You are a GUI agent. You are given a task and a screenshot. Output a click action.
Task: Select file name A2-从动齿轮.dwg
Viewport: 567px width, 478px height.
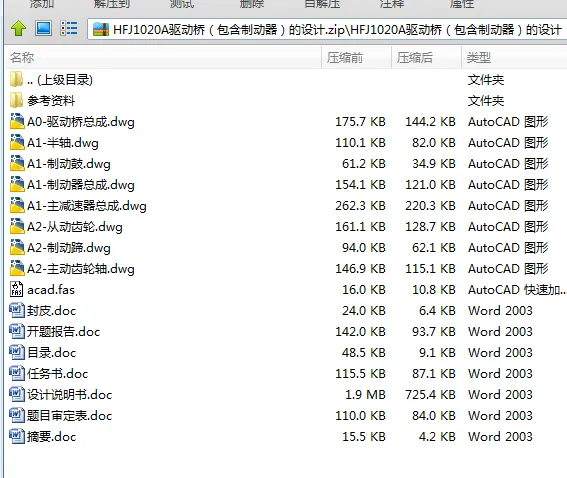click(75, 227)
